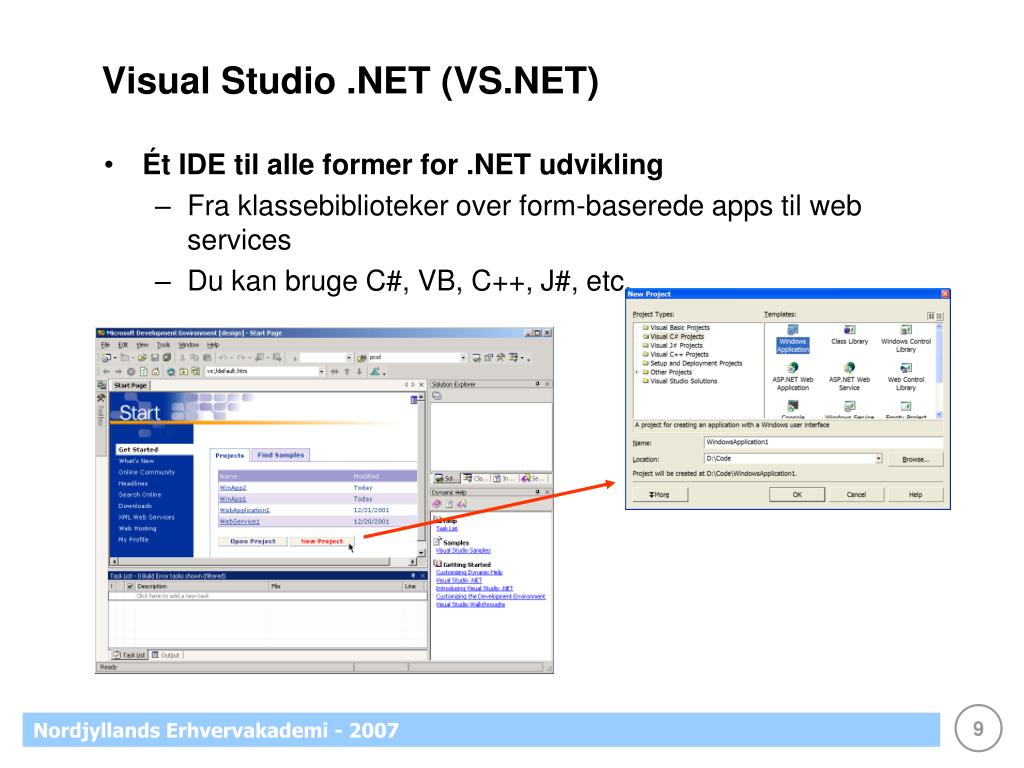1024x768 pixels.
Task: Click the Home page toolbar icon
Action: click(155, 372)
